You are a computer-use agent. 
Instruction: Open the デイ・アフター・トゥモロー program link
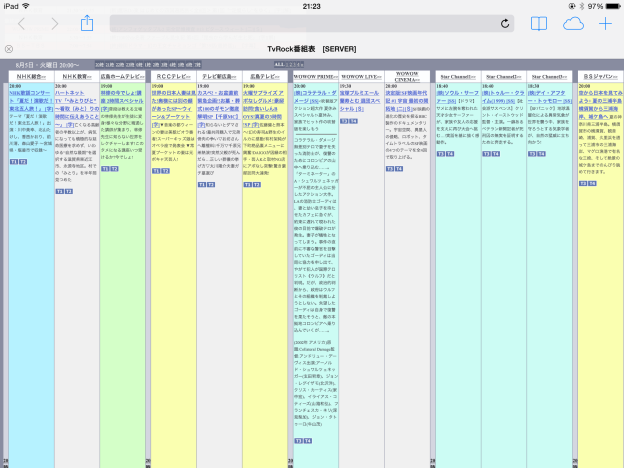pos(549,97)
